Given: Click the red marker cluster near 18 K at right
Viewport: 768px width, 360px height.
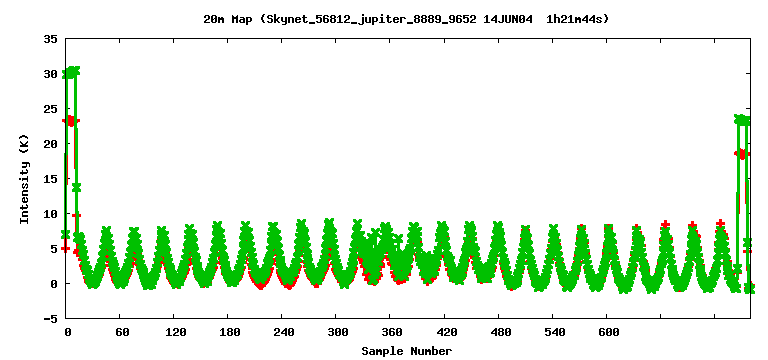Looking at the screenshot, I should 743,154.
